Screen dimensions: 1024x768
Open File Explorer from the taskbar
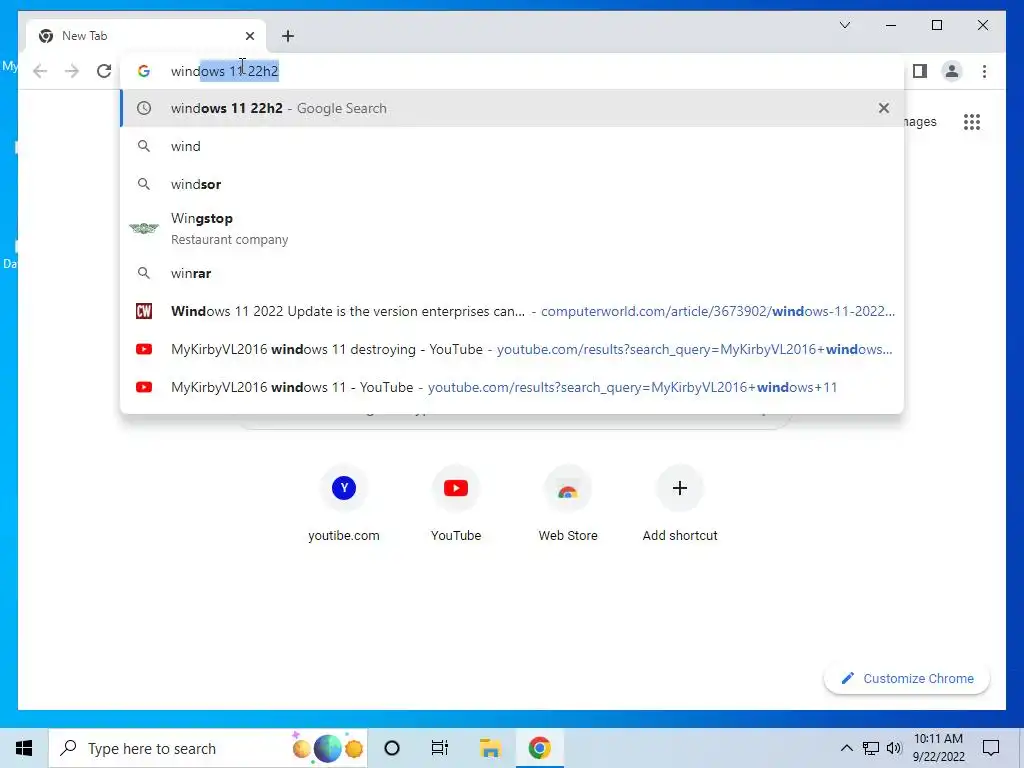[x=490, y=748]
